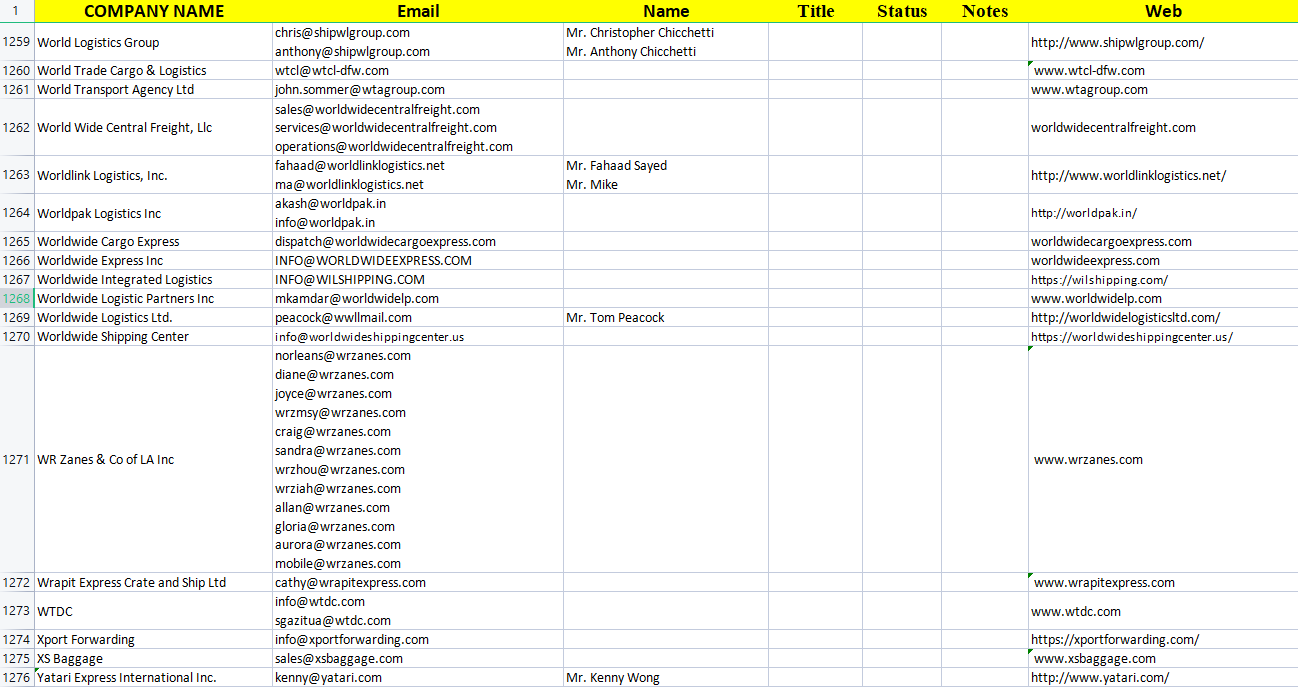Select the Mr. Tom Peacock name cell
This screenshot has height=687, width=1298.
[x=615, y=318]
